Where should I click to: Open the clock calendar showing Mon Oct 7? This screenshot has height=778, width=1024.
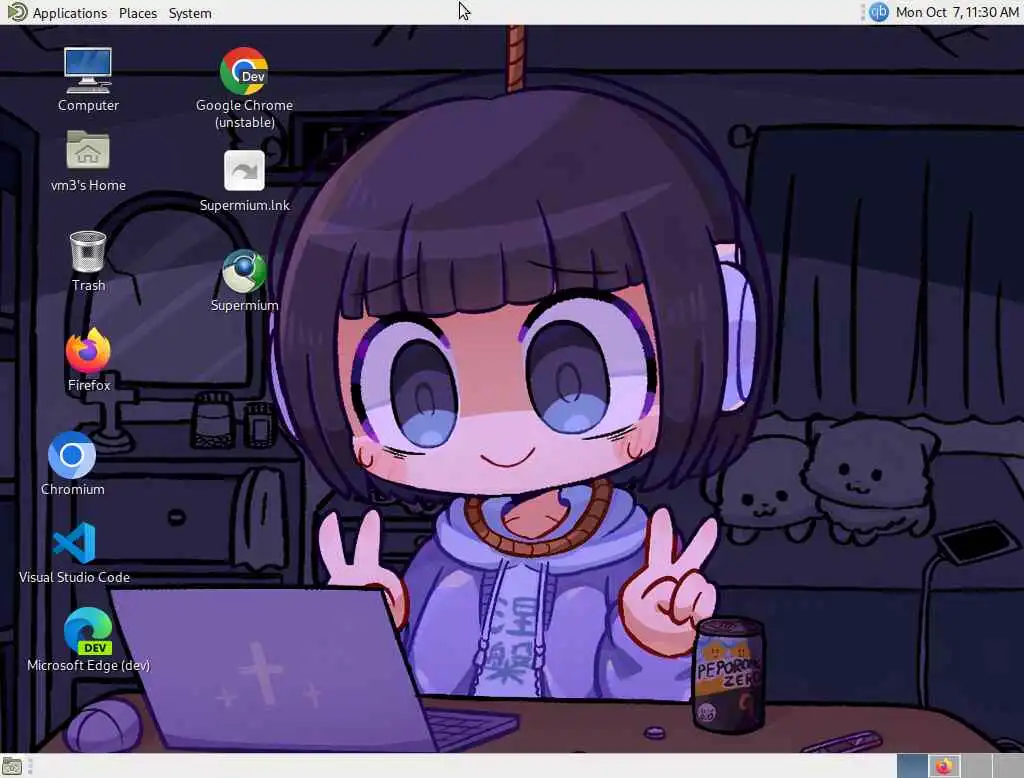point(957,12)
